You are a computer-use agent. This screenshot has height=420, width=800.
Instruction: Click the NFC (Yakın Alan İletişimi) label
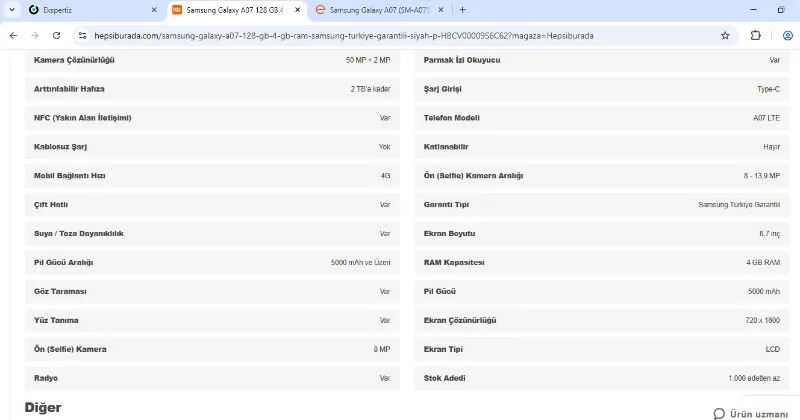click(83, 118)
